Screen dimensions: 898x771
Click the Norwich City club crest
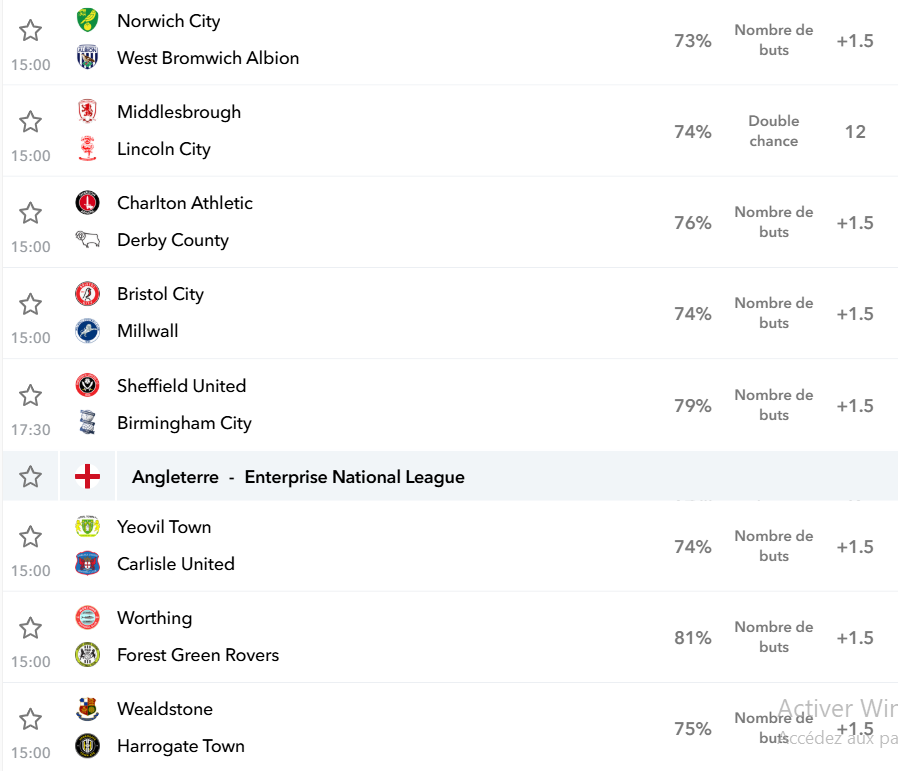click(87, 20)
